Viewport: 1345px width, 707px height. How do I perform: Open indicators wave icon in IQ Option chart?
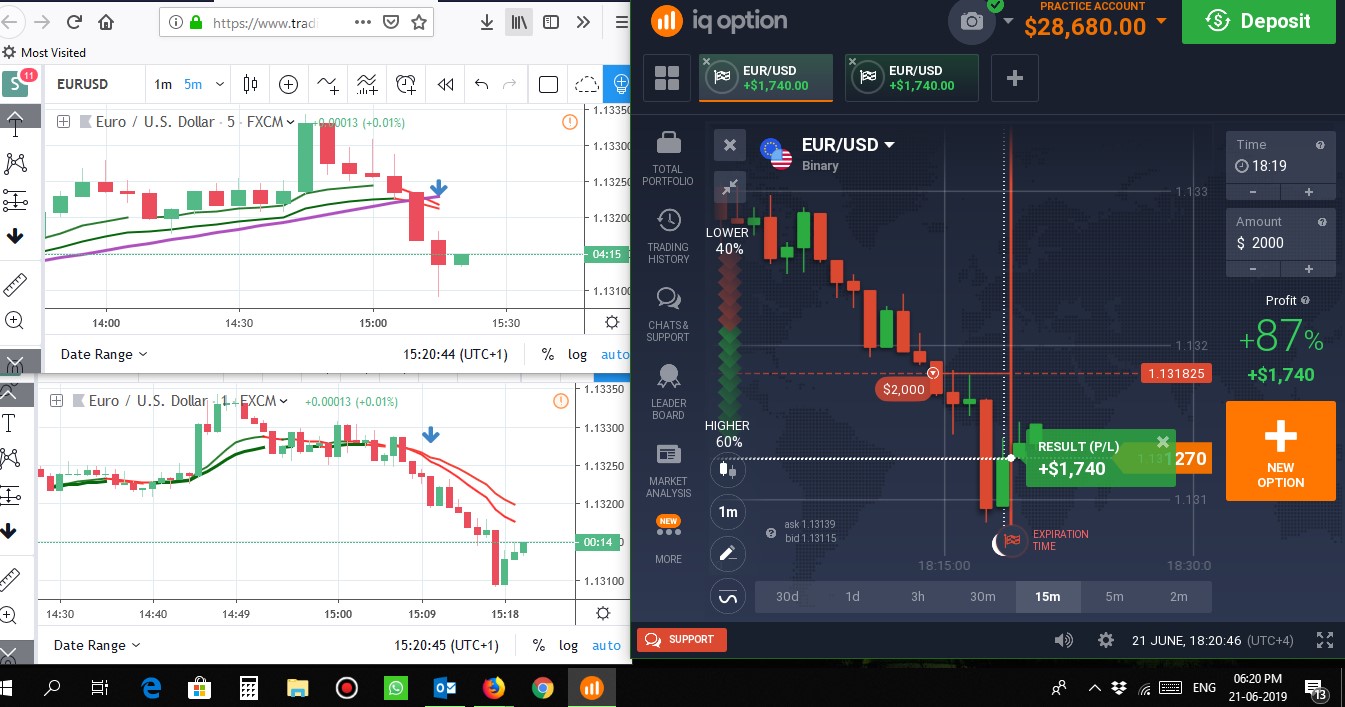[x=728, y=597]
